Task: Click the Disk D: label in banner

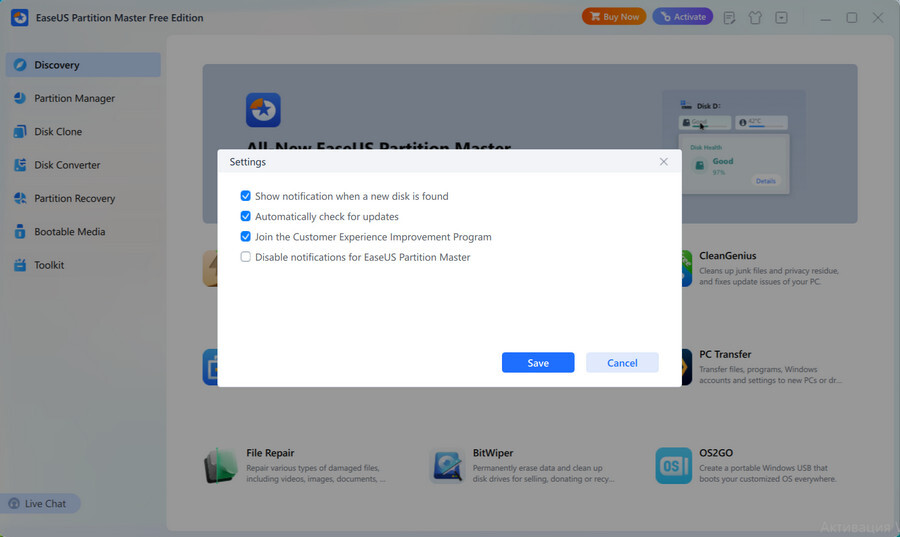Action: click(708, 106)
